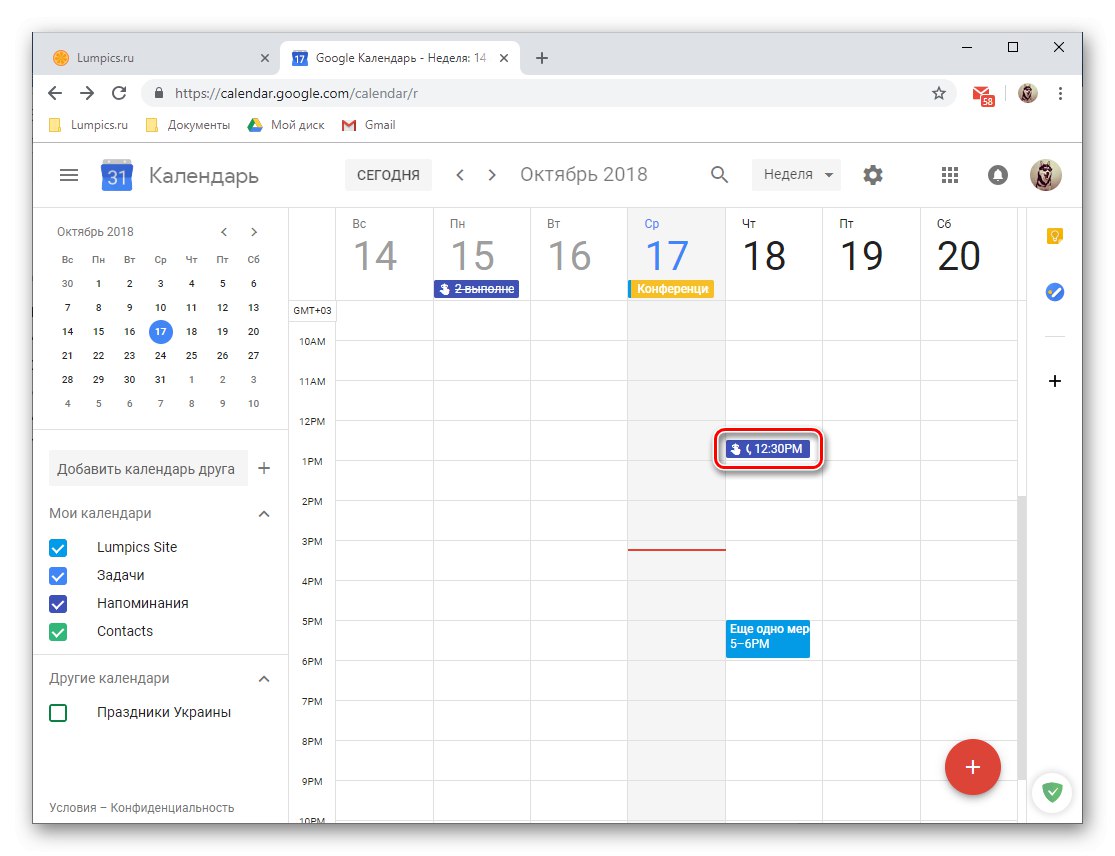Screen dimensions: 1115x856
Task: Select day 15 header in week view
Action: point(472,255)
